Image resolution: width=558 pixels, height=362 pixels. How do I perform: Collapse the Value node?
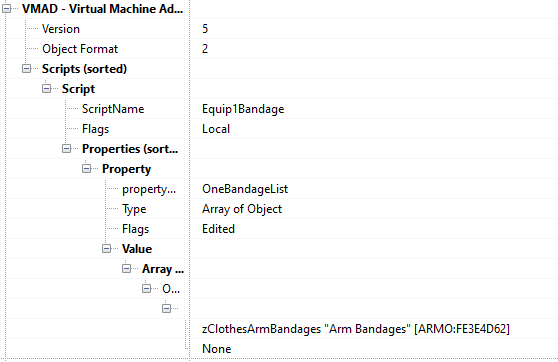(x=106, y=248)
